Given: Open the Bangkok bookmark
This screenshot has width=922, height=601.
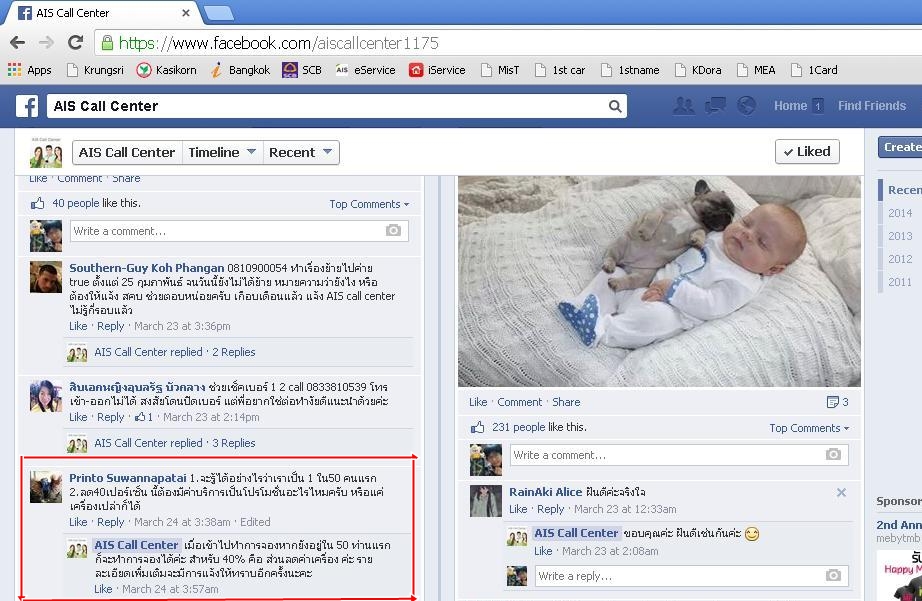Looking at the screenshot, I should coord(240,70).
